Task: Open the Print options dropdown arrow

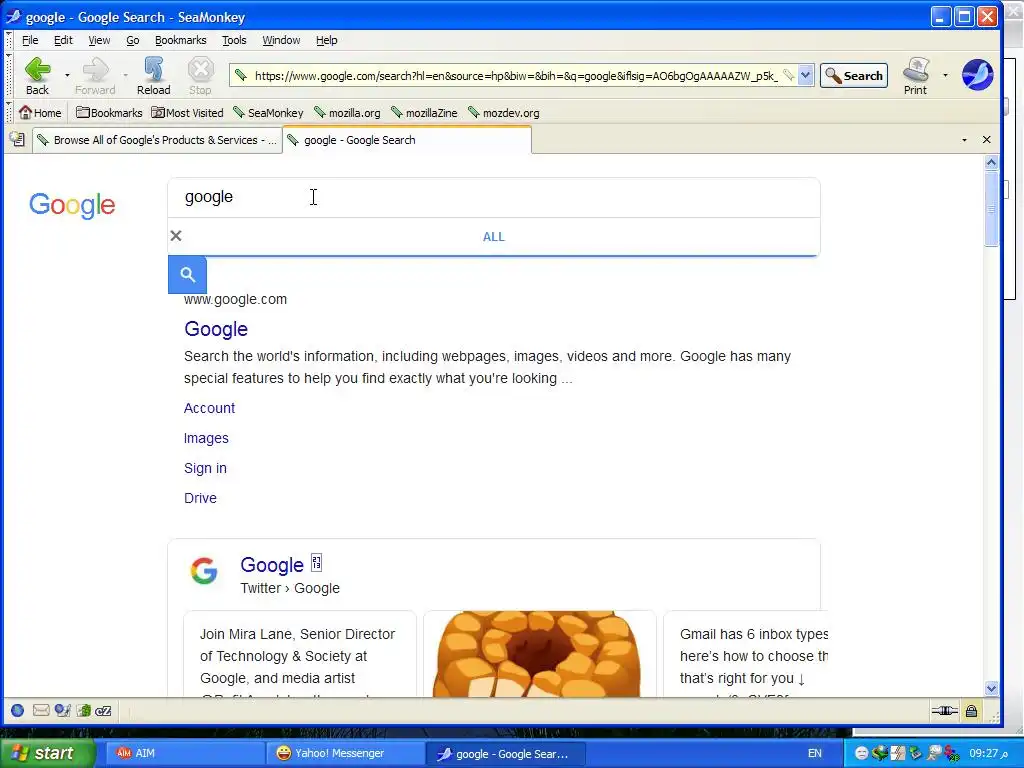Action: [x=945, y=75]
